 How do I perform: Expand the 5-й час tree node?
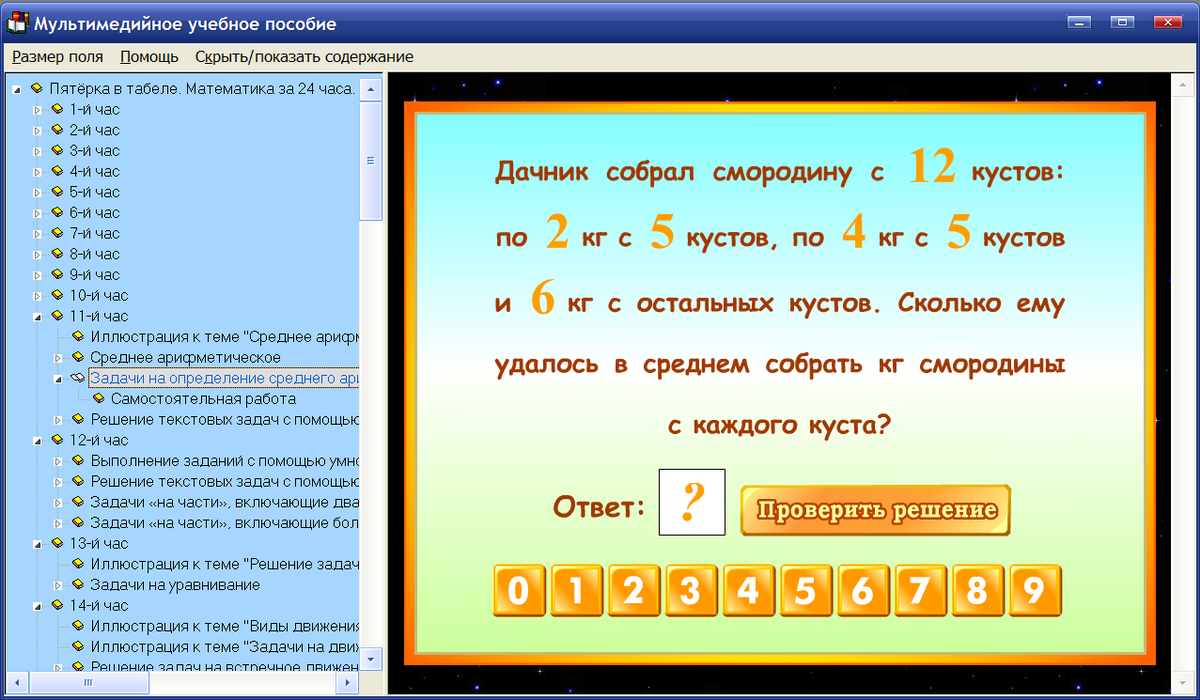38,192
